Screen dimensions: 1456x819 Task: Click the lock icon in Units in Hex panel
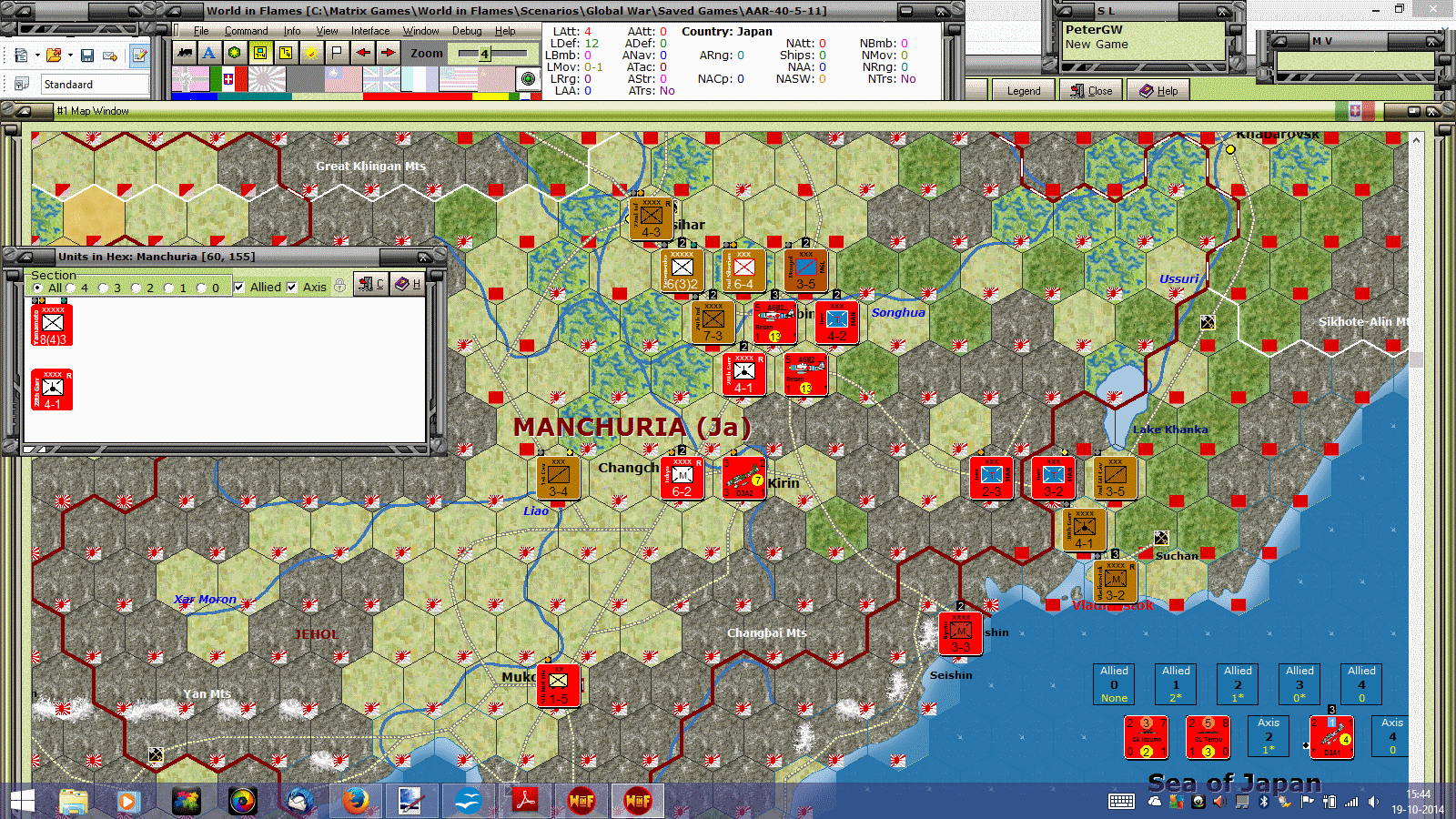(340, 286)
